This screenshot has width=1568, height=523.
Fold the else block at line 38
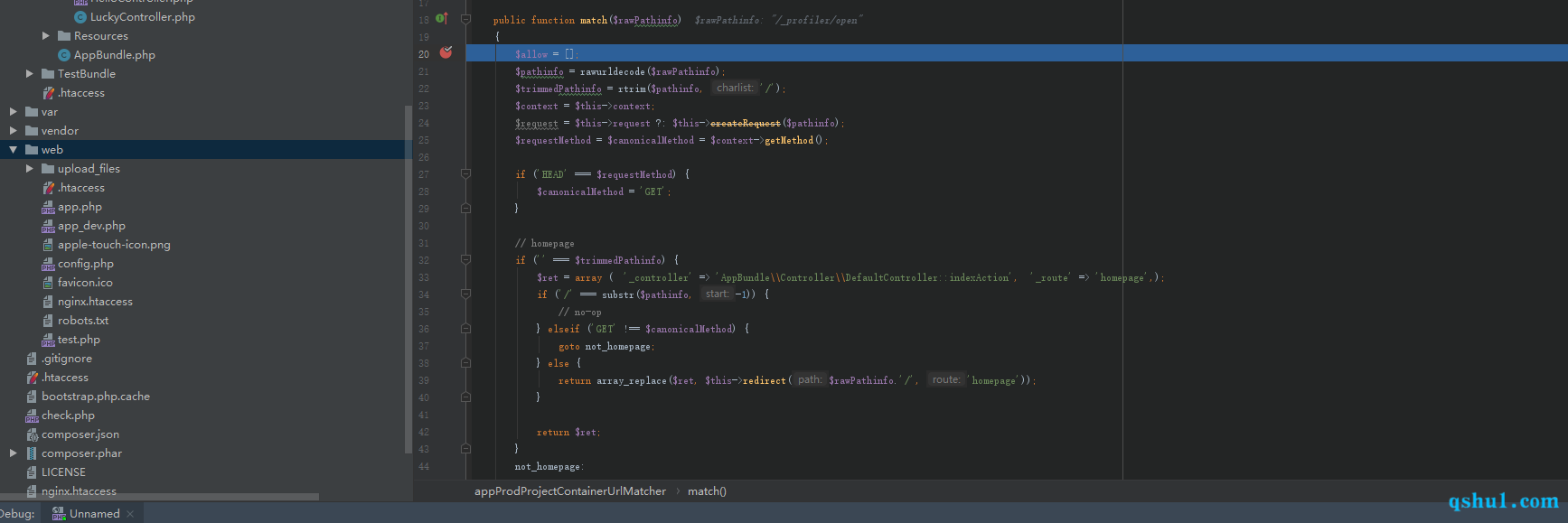465,363
